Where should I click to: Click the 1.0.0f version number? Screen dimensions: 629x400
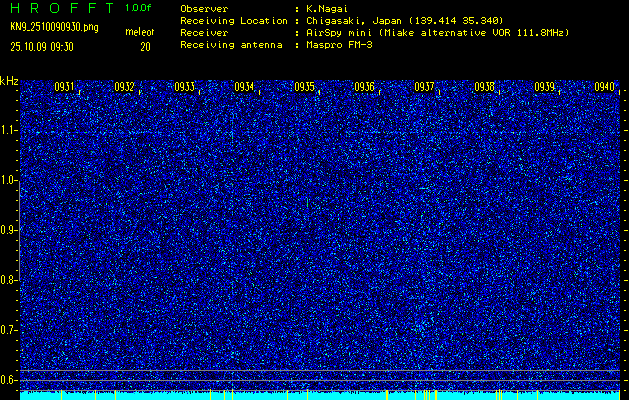[139, 7]
